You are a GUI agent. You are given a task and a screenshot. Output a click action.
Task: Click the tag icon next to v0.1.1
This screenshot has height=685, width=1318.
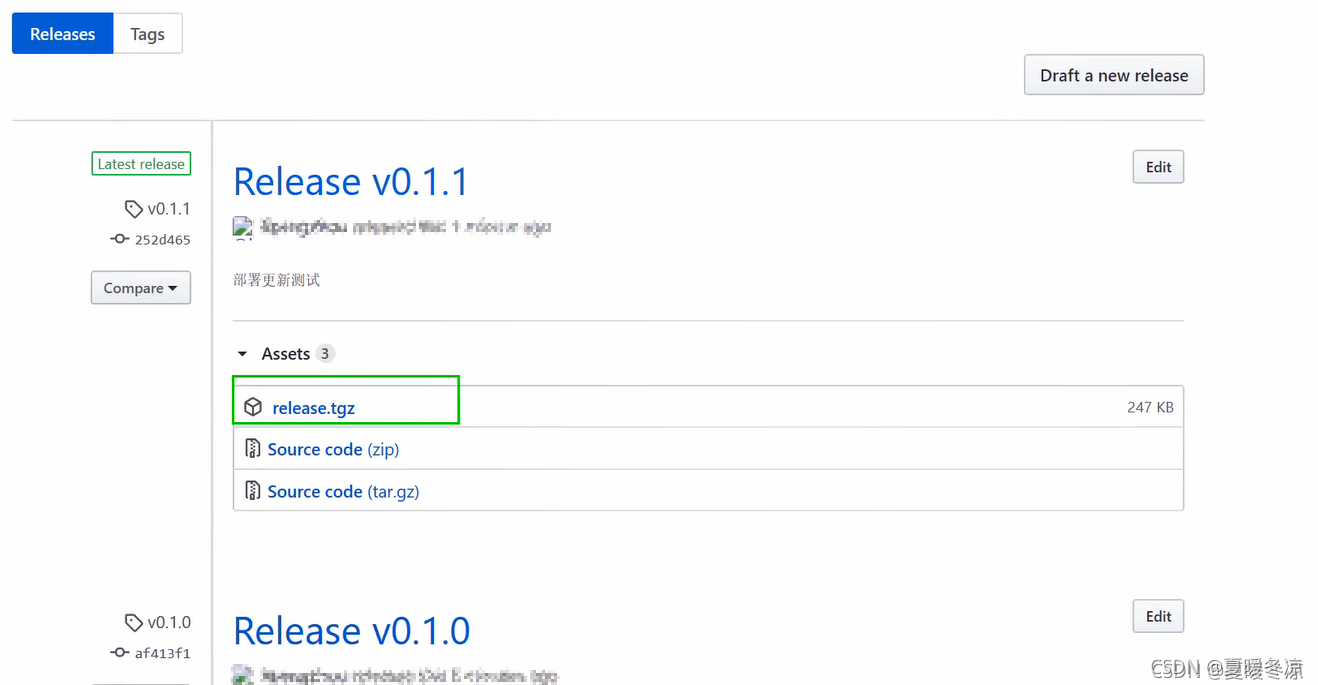click(133, 209)
